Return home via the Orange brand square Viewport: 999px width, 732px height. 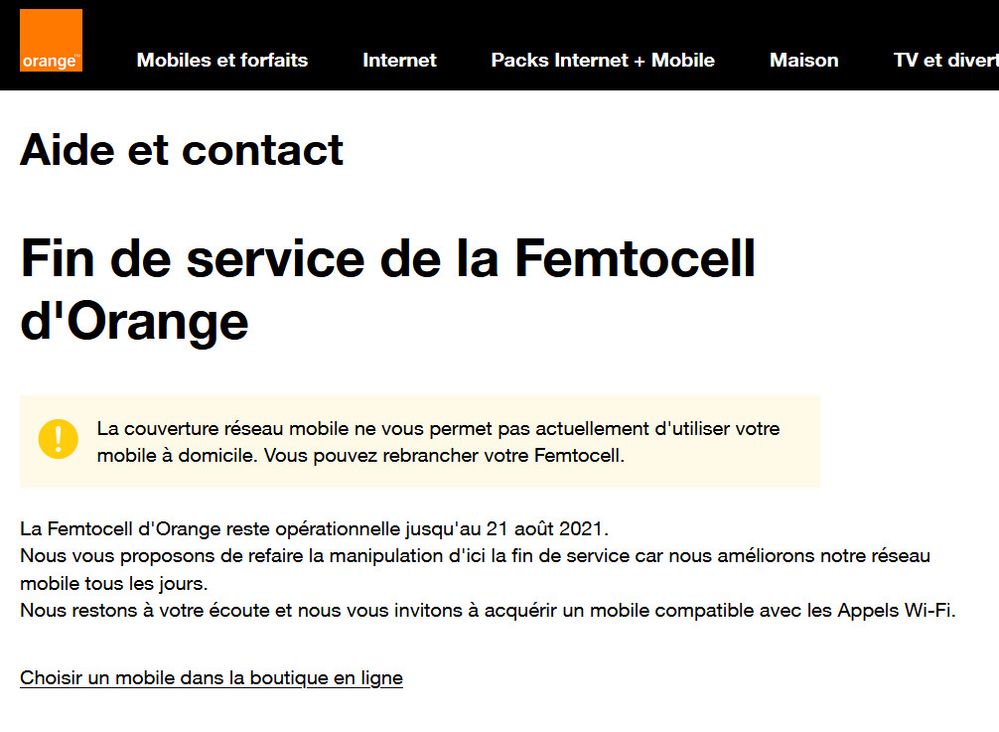point(52,42)
